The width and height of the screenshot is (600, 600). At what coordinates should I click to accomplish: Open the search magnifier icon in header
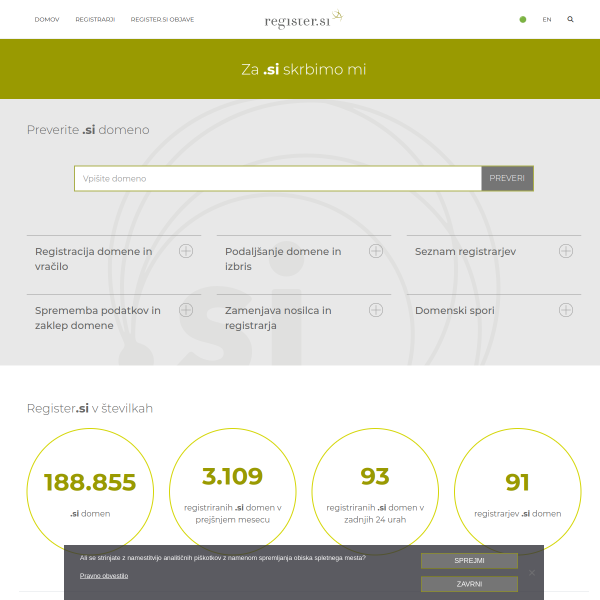[x=570, y=19]
